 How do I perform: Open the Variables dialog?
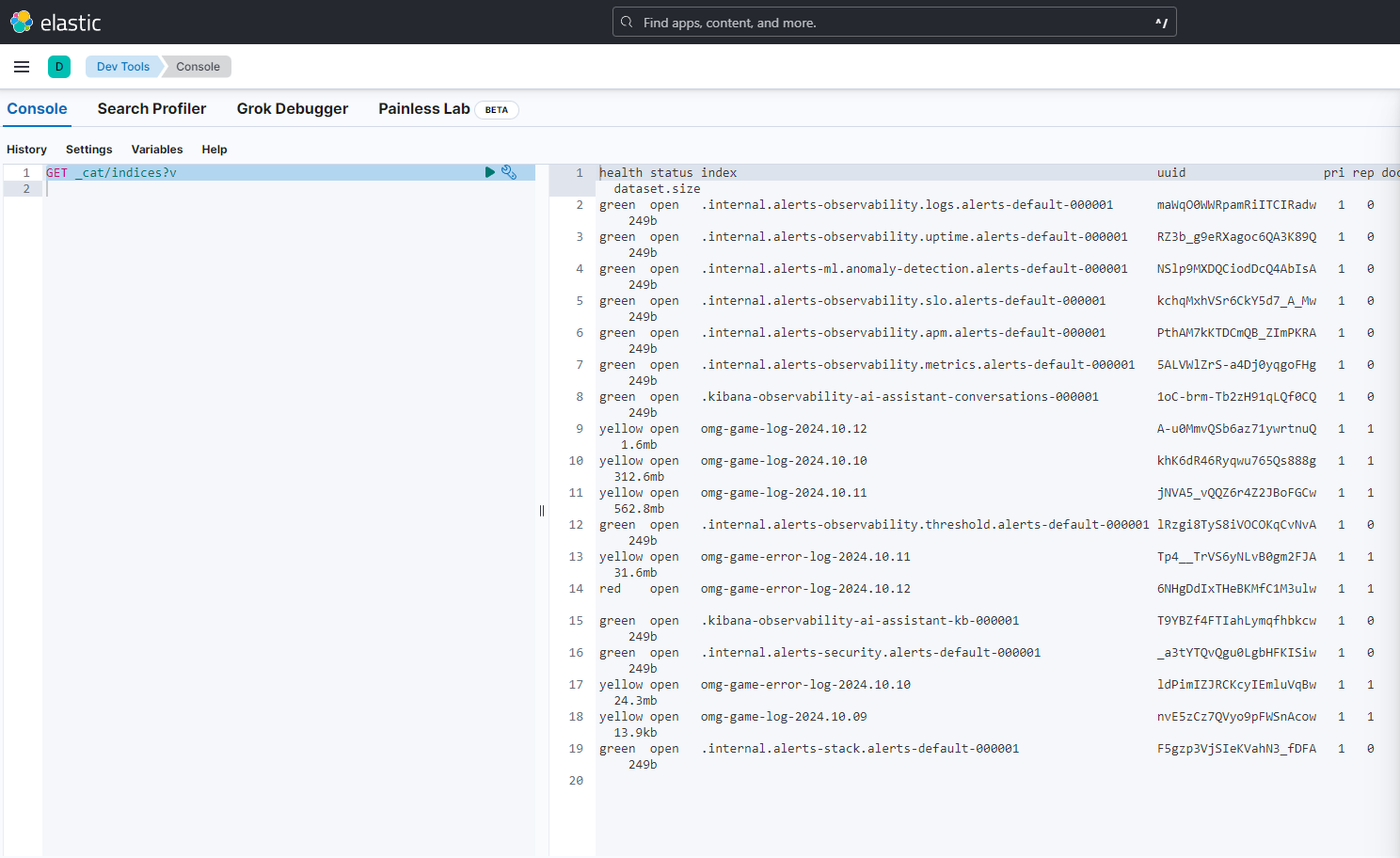(157, 150)
